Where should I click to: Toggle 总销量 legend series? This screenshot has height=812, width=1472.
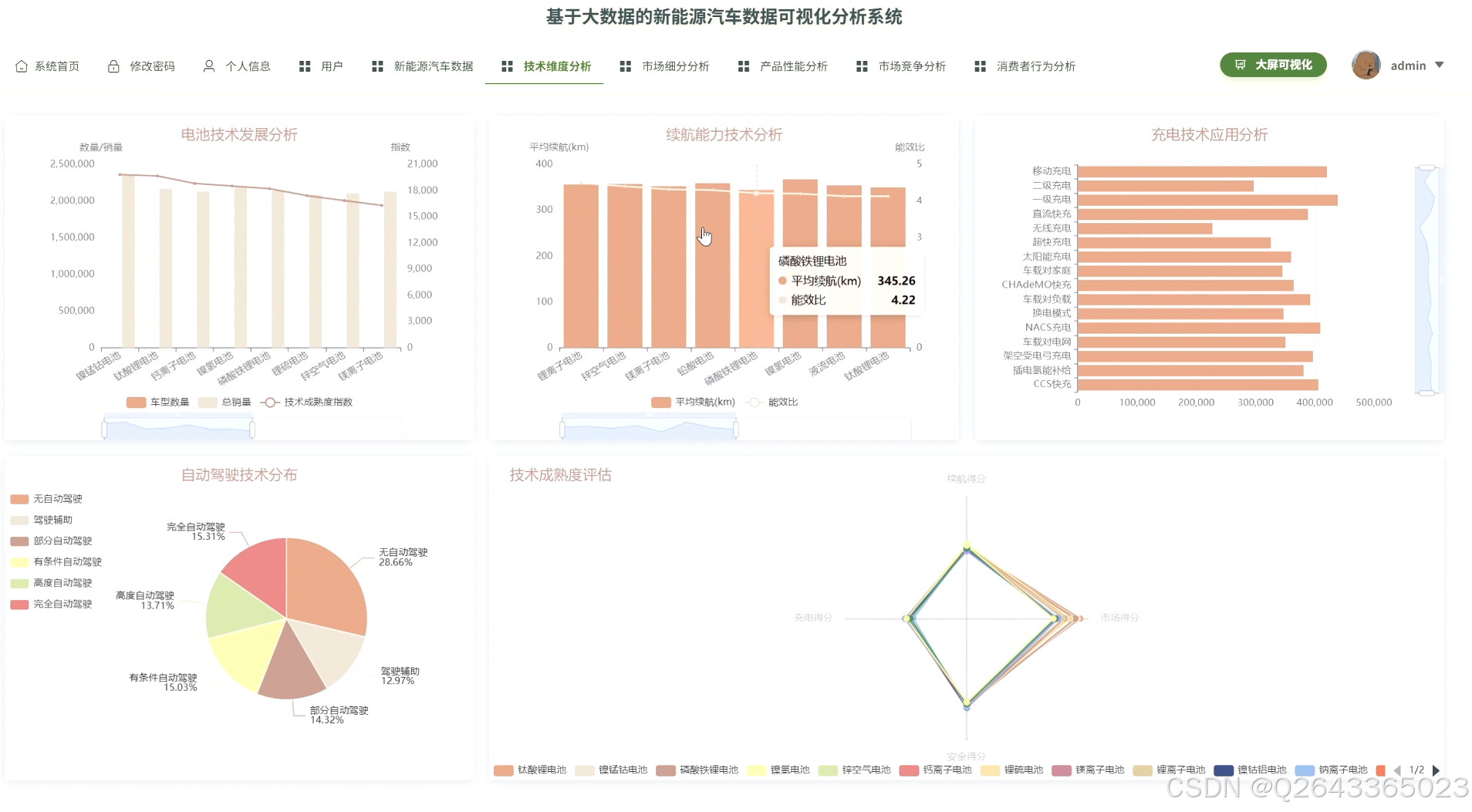click(x=225, y=402)
